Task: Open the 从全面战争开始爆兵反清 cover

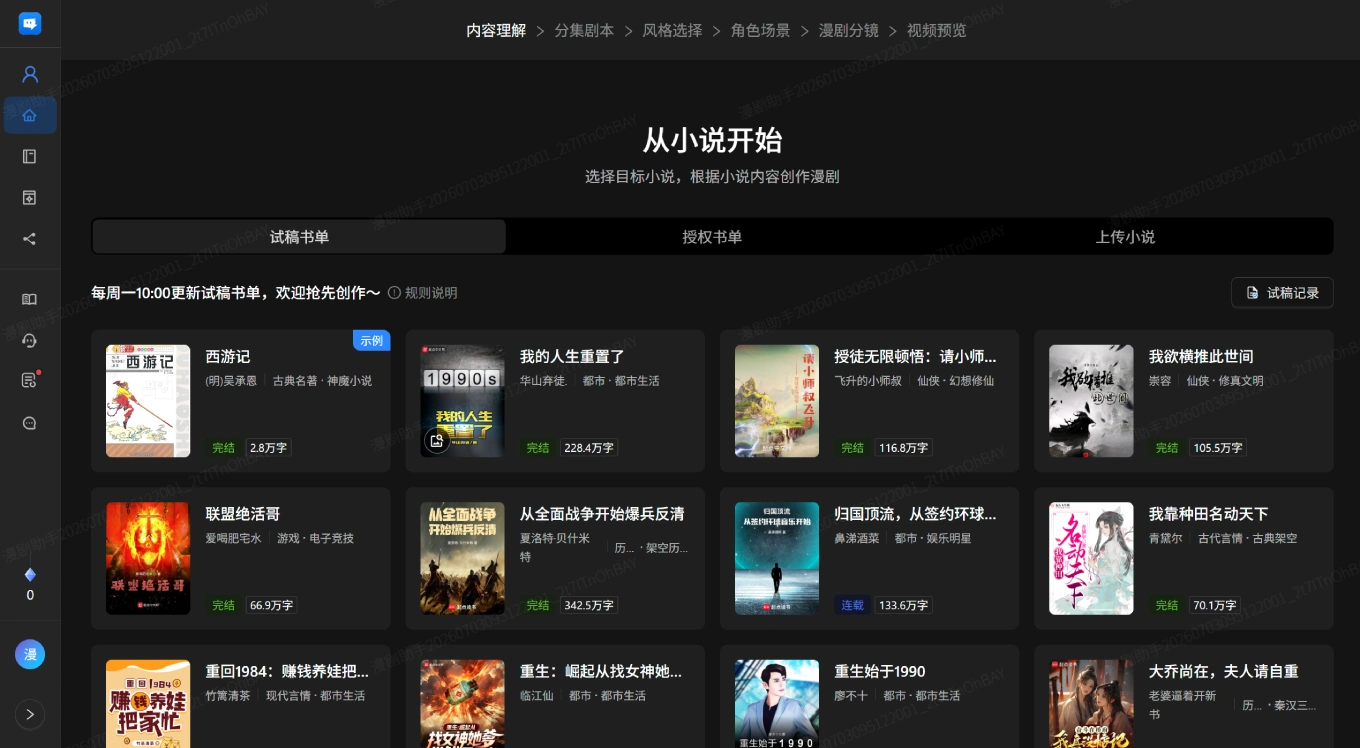Action: 462,558
